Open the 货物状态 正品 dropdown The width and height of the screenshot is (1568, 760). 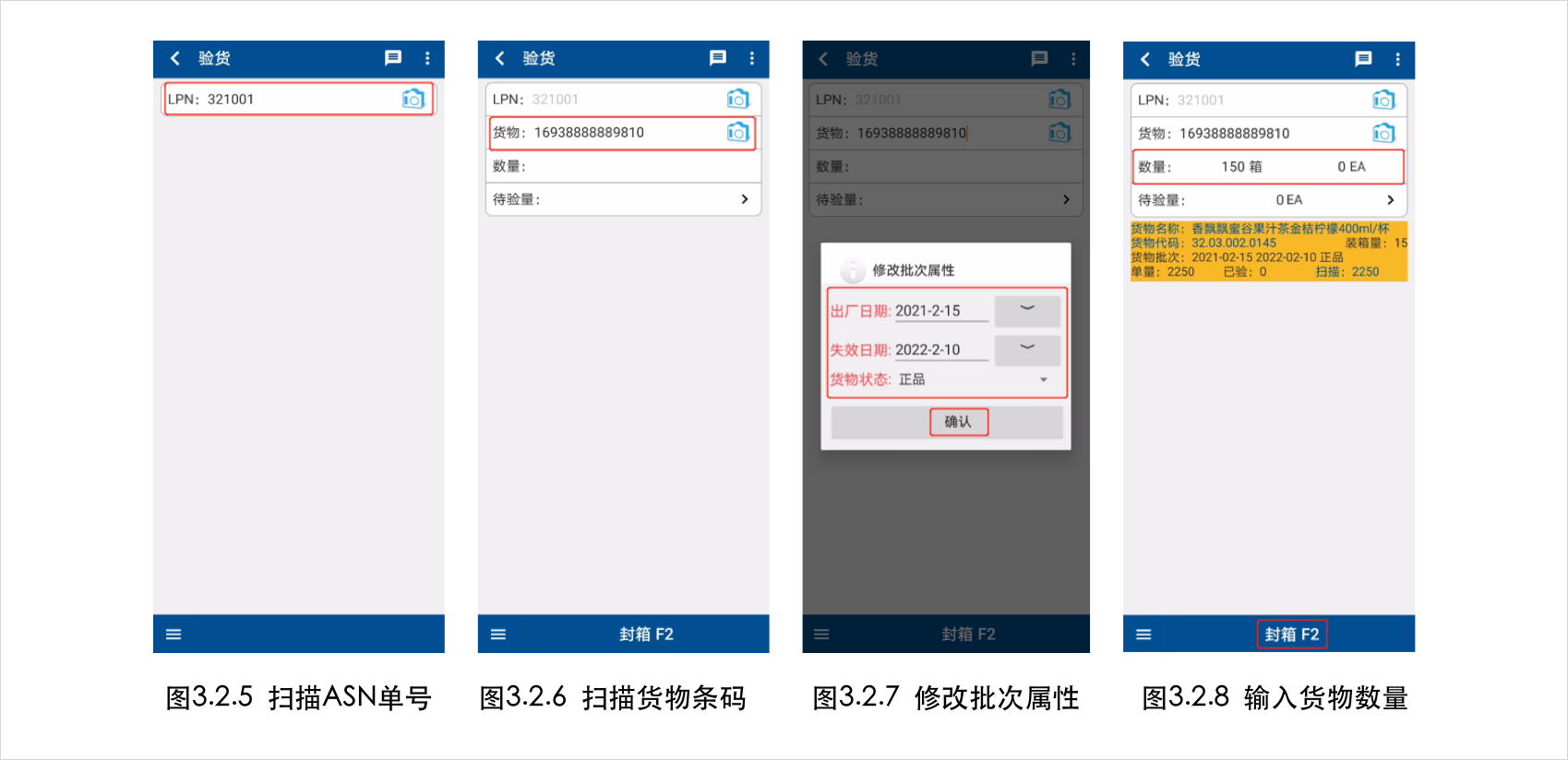click(975, 379)
